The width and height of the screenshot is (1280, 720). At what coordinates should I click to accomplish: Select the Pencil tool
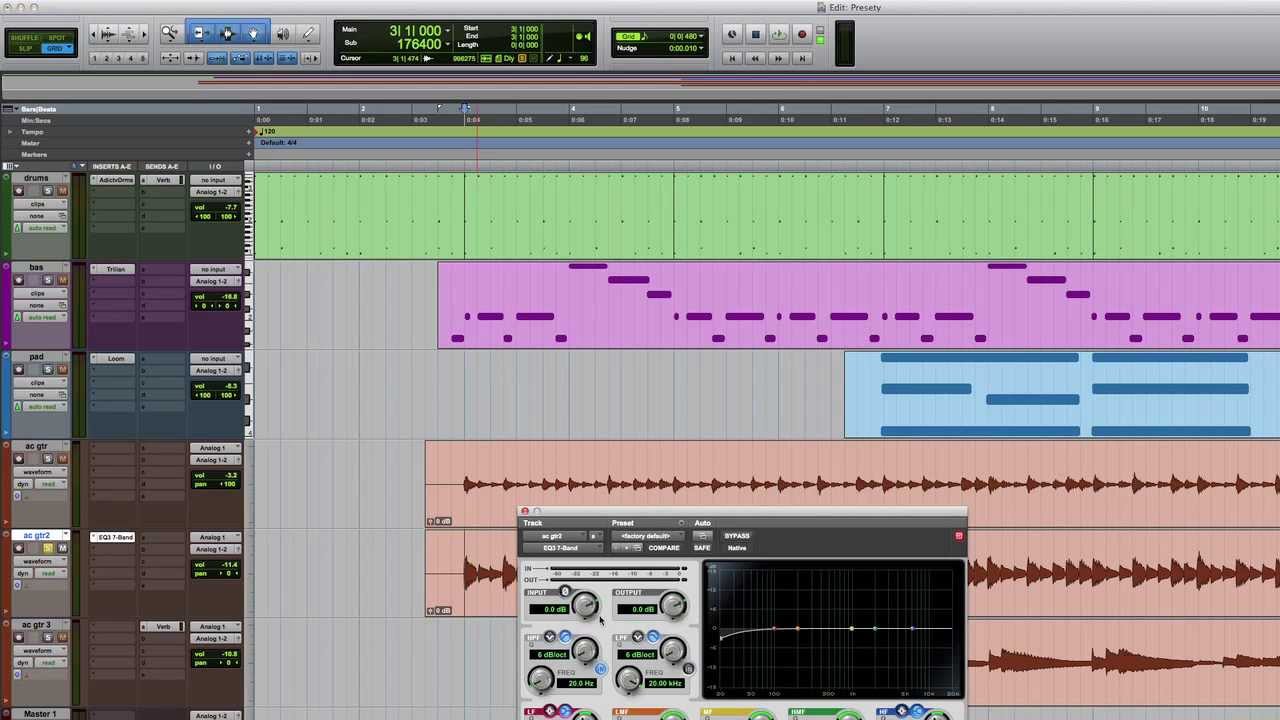tap(308, 34)
